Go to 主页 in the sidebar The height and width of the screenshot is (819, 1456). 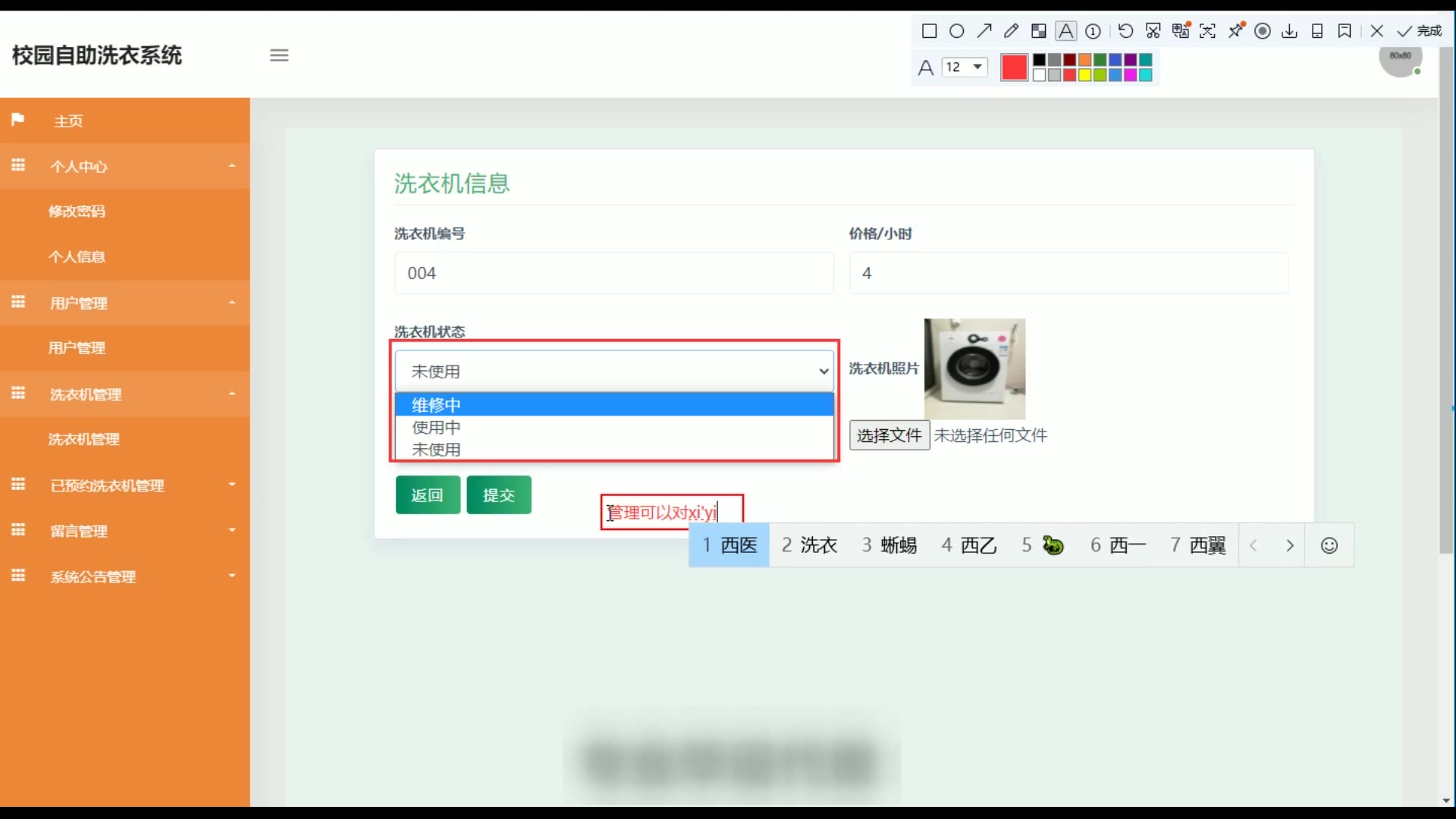[x=68, y=121]
